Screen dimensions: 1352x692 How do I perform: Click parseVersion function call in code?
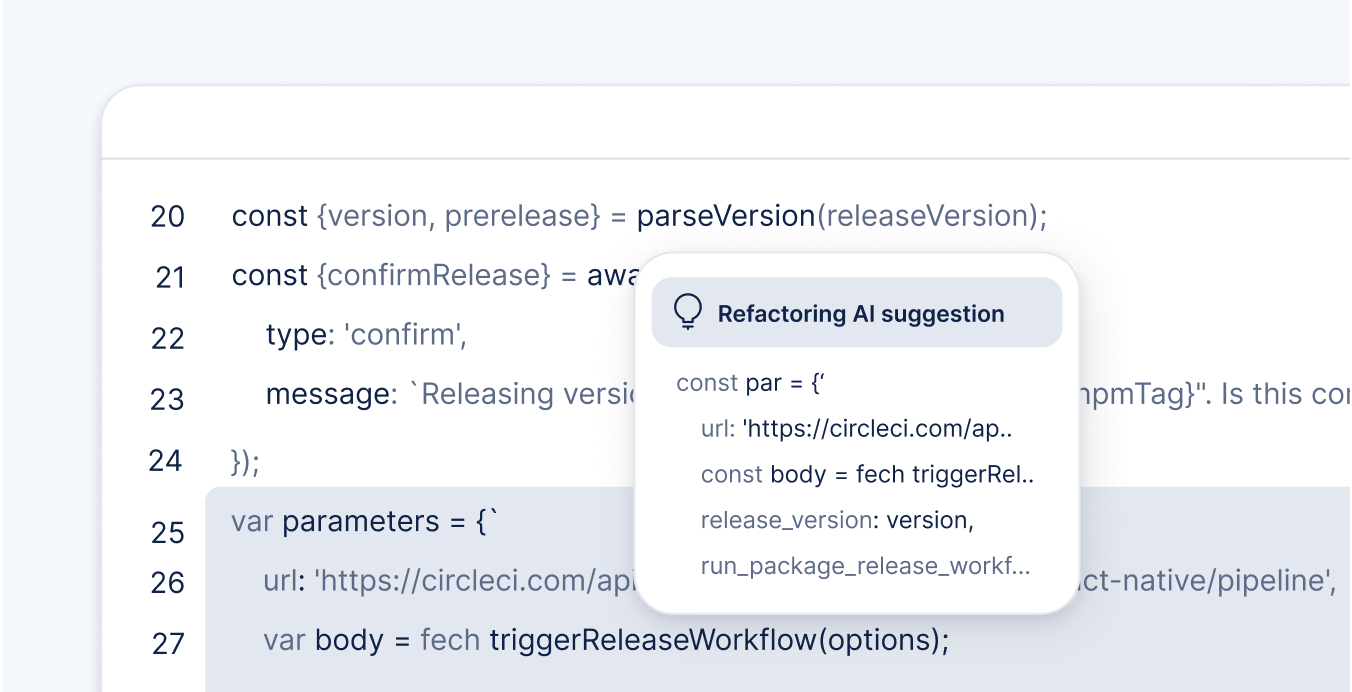[x=726, y=216]
